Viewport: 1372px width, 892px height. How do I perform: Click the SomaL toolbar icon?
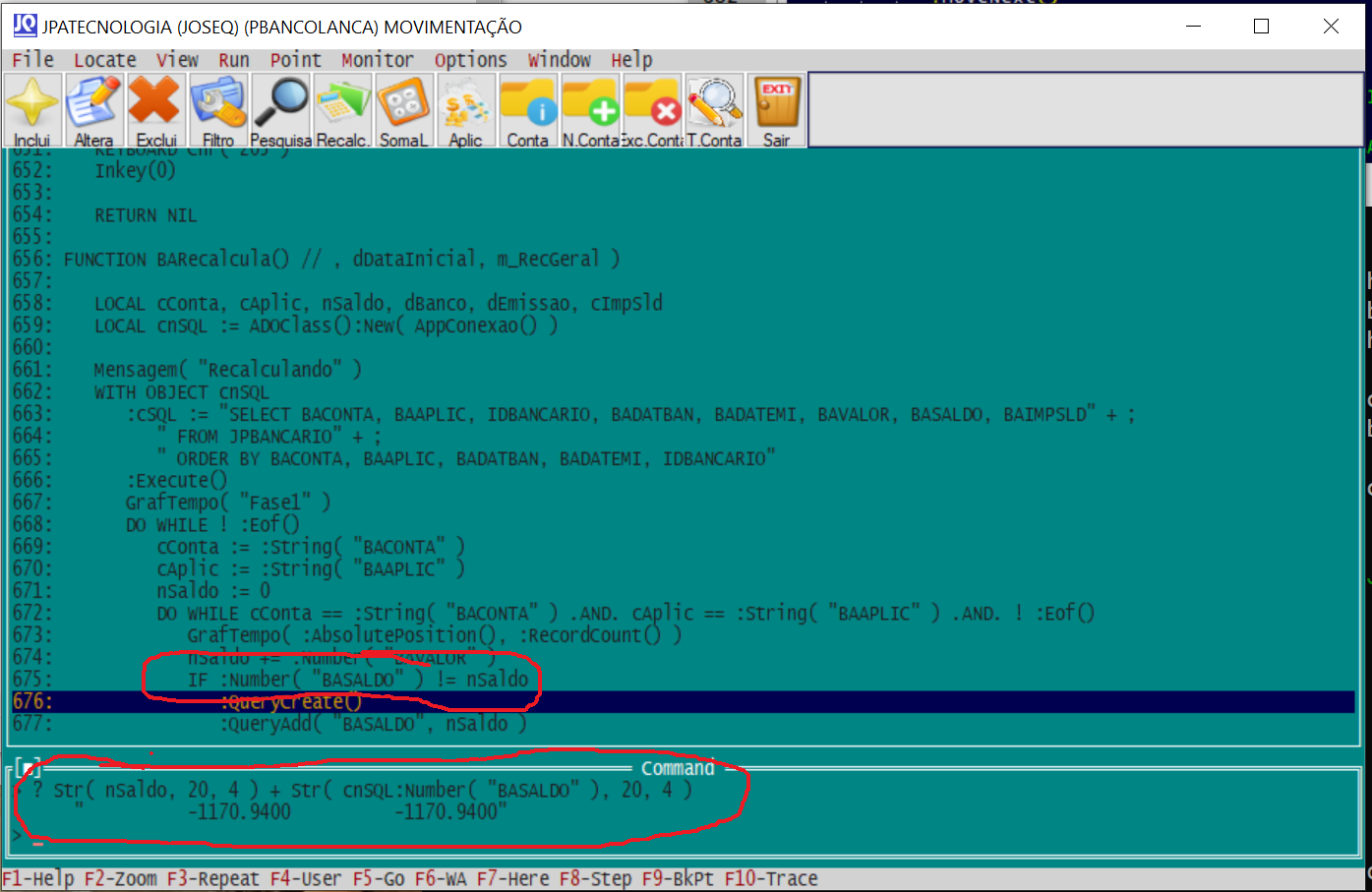click(404, 111)
